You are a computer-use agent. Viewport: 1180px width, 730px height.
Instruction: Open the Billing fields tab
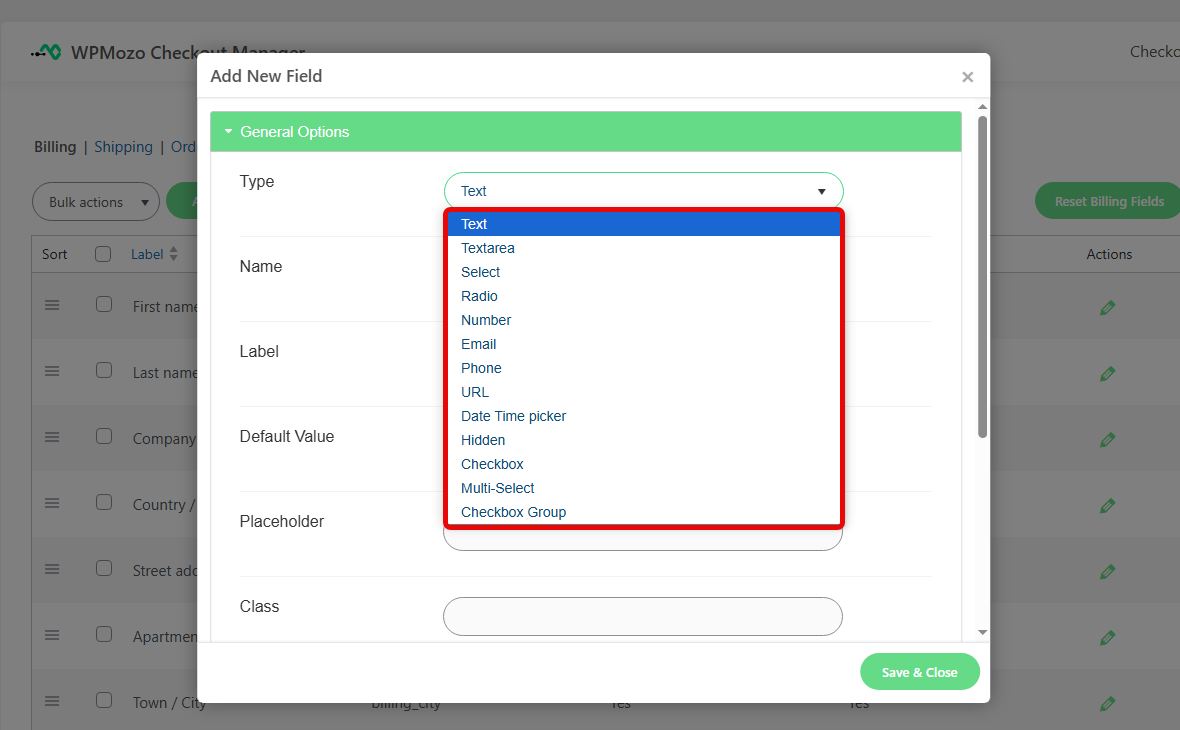(55, 147)
